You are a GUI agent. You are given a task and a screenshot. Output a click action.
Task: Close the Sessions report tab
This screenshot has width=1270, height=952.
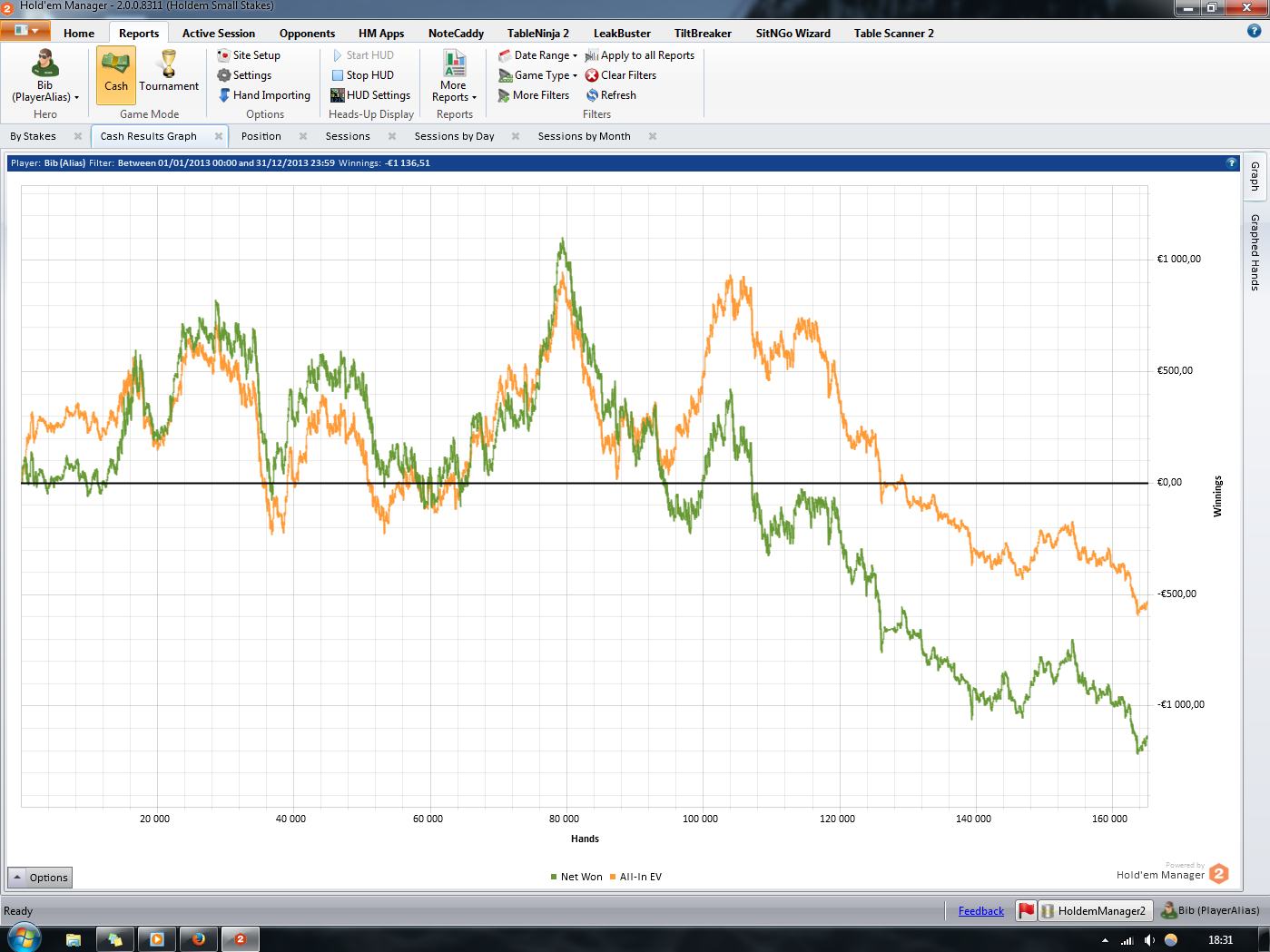point(392,136)
